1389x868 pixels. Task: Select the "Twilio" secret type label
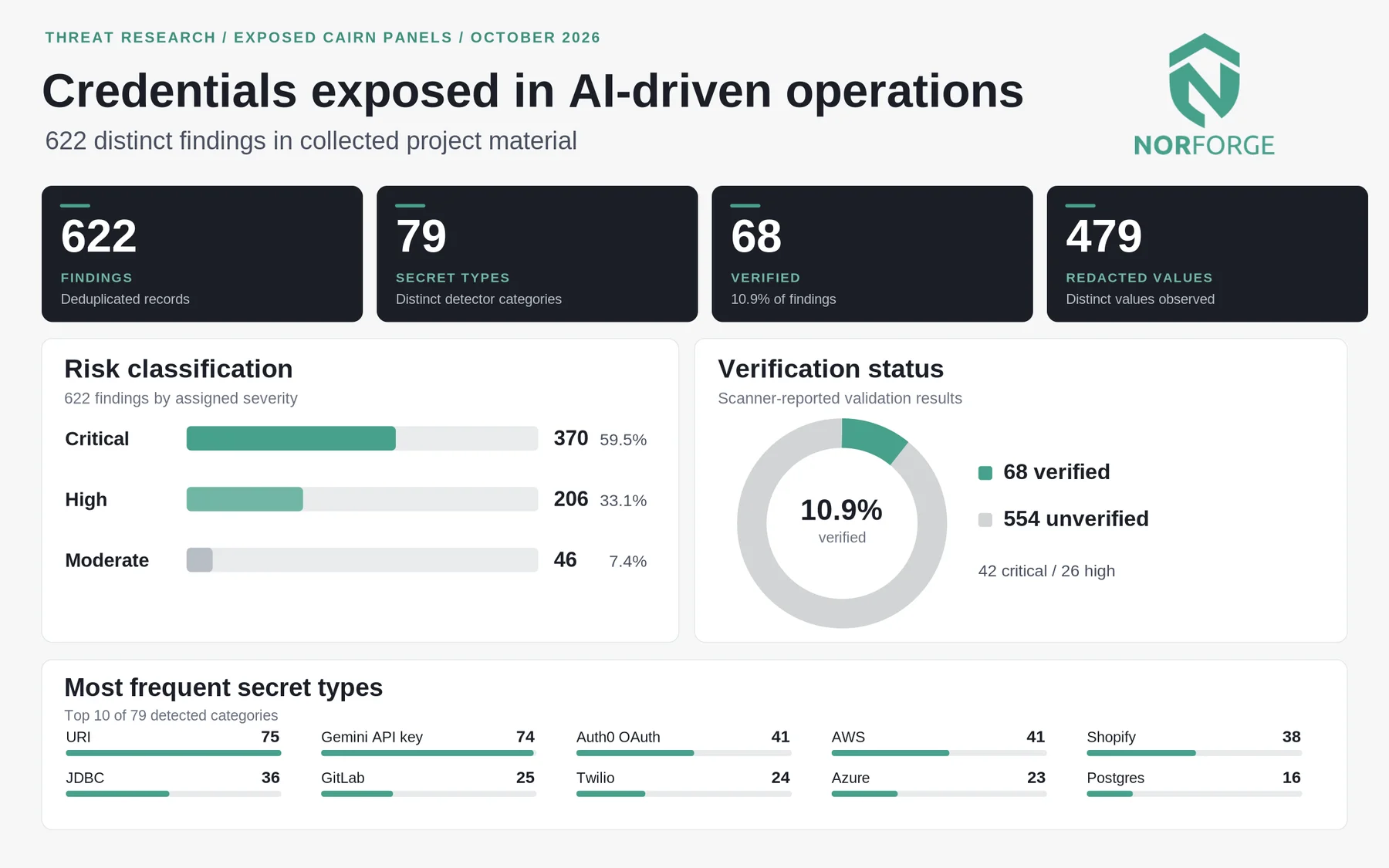pos(596,778)
